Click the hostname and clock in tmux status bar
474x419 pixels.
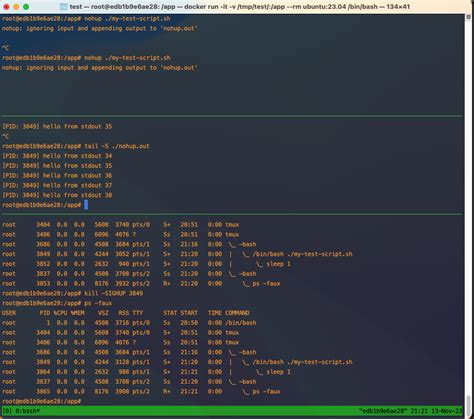(411, 411)
